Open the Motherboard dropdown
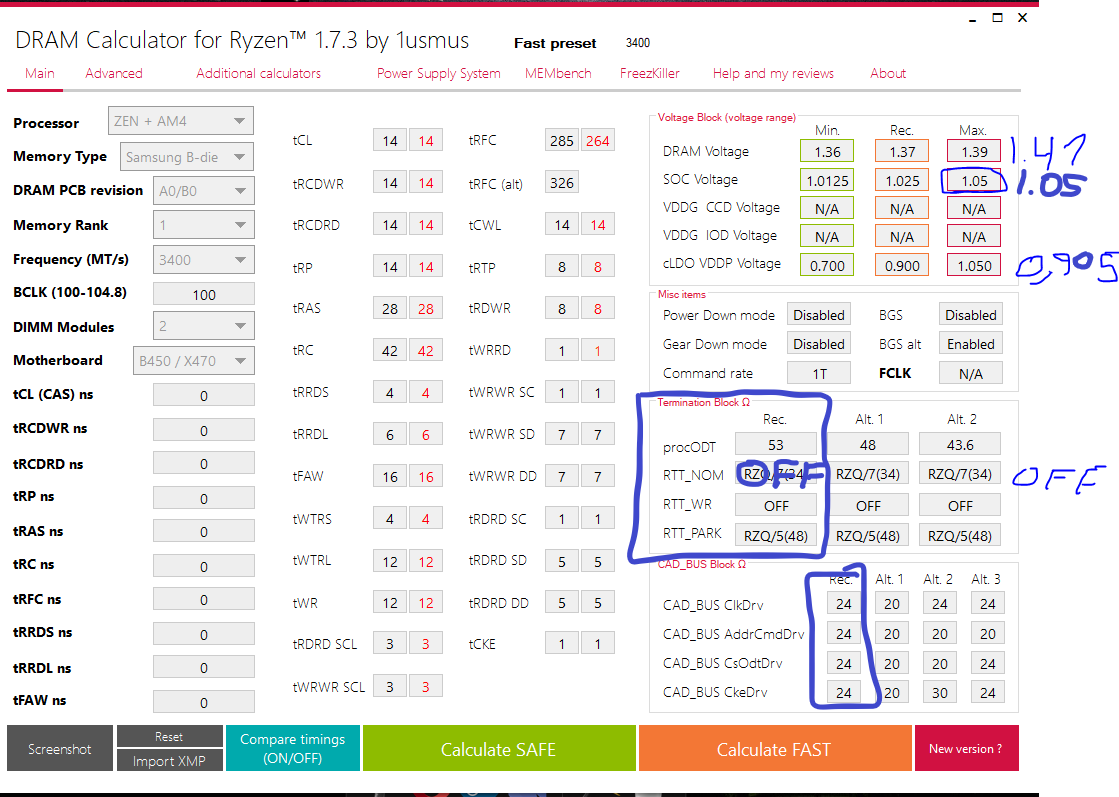This screenshot has width=1119, height=797. pos(193,360)
